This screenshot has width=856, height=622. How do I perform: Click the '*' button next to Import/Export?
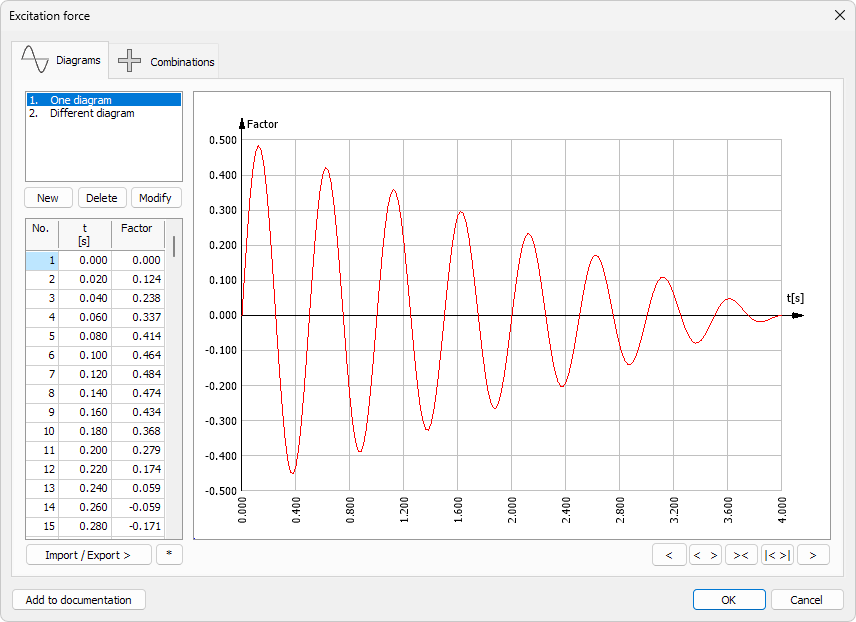tap(169, 555)
